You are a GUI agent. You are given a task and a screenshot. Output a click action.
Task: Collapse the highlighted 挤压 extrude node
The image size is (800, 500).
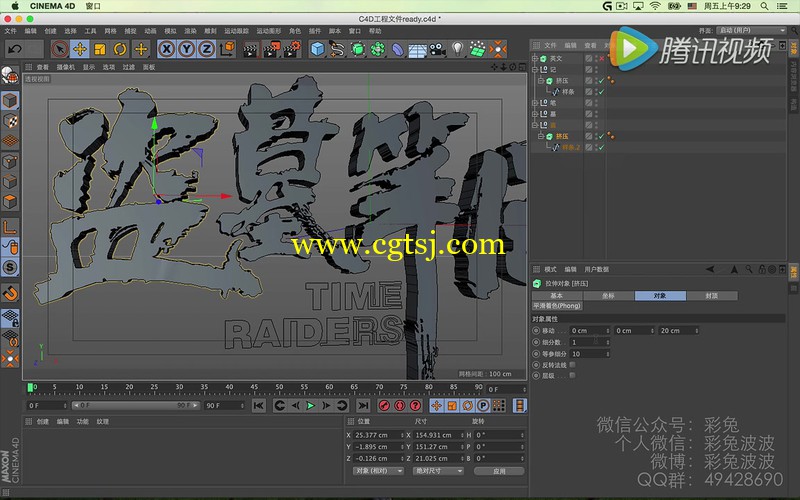pos(541,136)
